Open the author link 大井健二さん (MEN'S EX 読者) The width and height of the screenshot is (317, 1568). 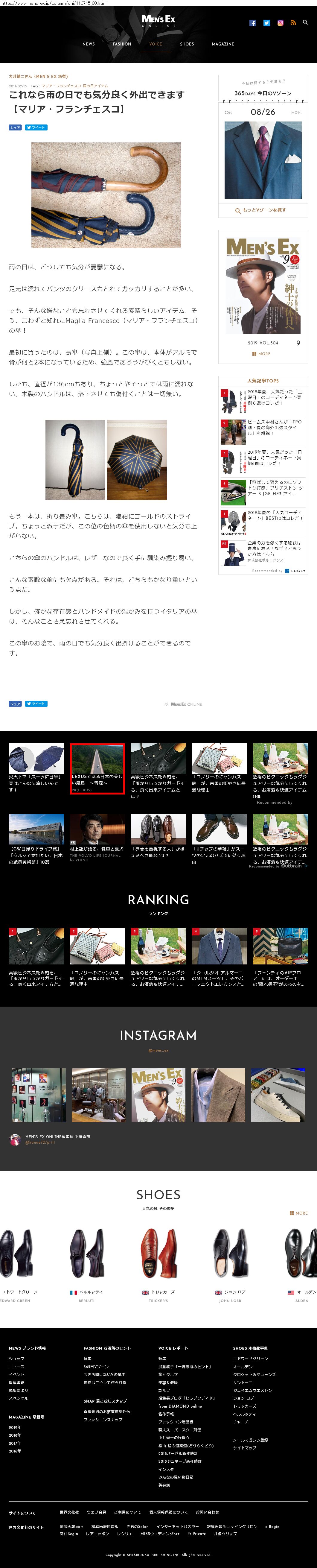pos(38,77)
